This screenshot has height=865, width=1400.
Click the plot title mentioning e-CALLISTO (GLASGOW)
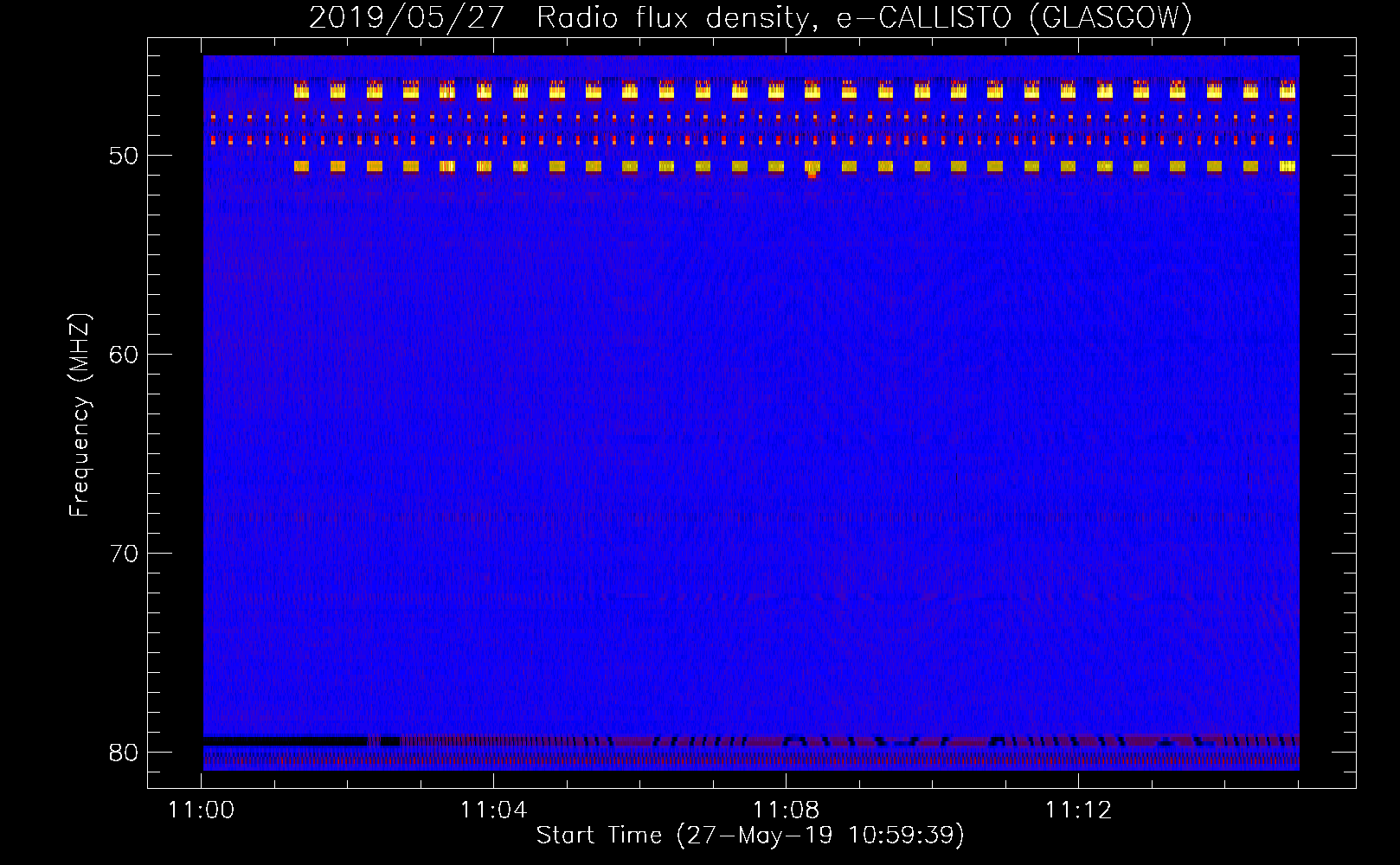pos(750,17)
